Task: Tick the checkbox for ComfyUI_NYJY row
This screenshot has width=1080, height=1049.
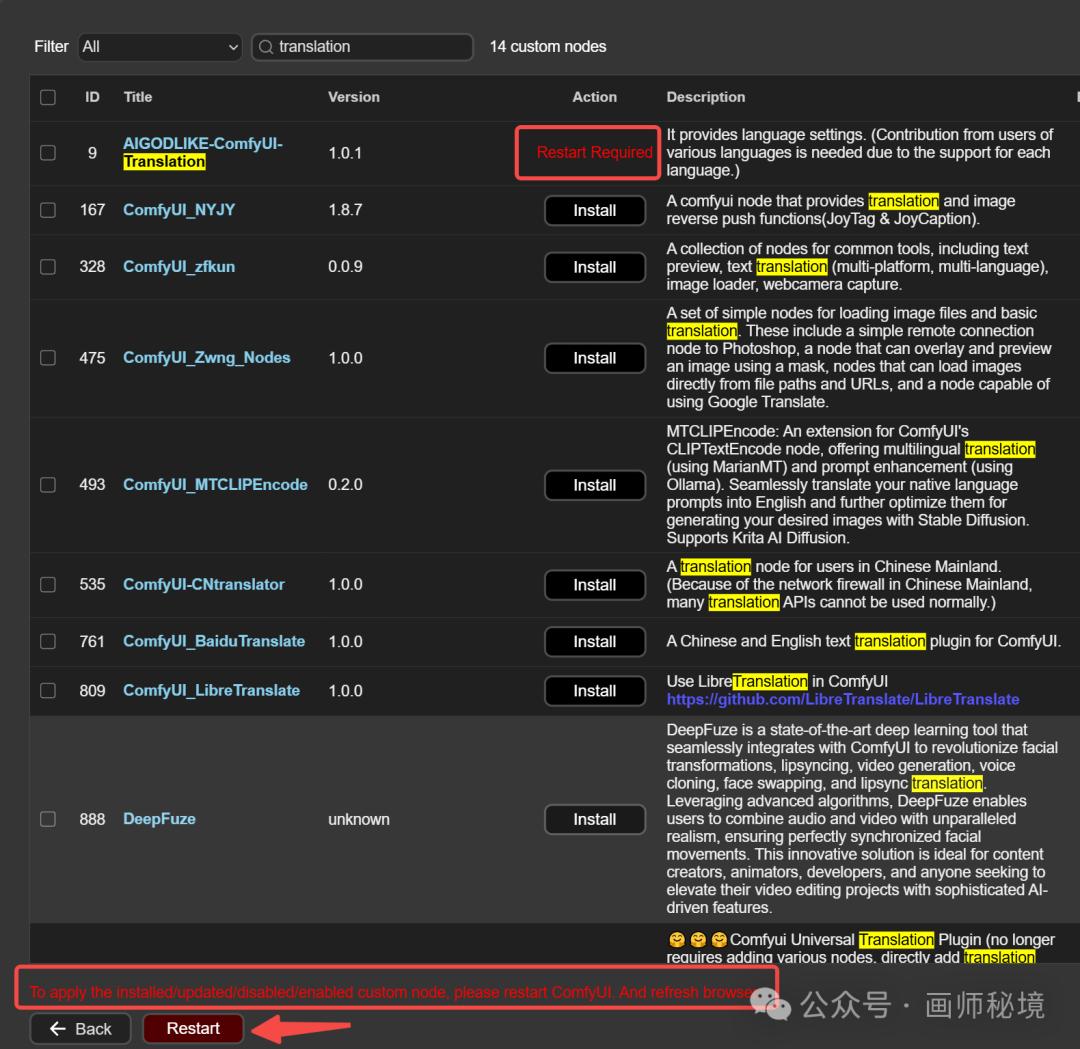Action: (48, 209)
